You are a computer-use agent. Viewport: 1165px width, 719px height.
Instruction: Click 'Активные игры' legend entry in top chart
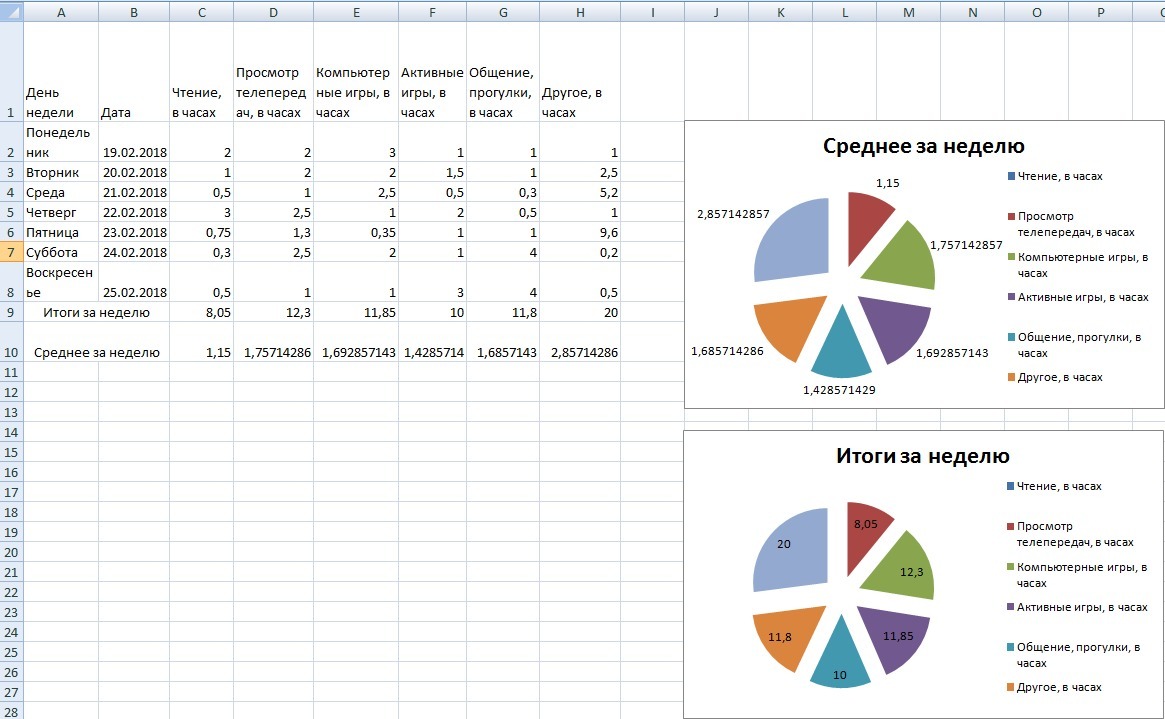pyautogui.click(x=1082, y=297)
